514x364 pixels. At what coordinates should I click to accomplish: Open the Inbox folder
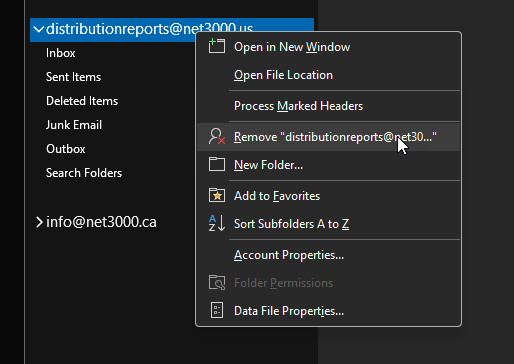point(61,53)
